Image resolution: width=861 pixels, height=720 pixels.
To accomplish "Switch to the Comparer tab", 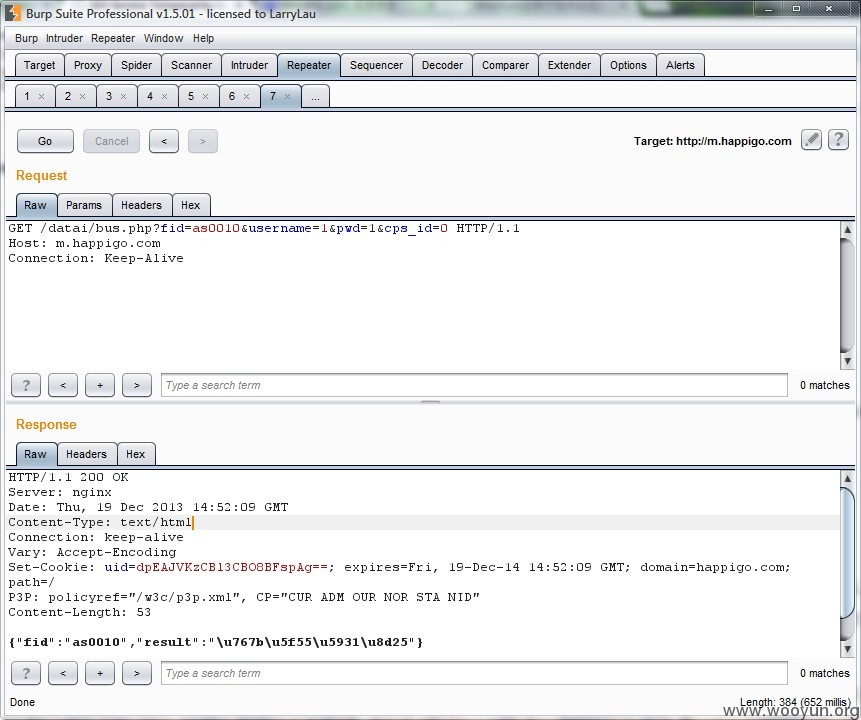I will pyautogui.click(x=505, y=65).
